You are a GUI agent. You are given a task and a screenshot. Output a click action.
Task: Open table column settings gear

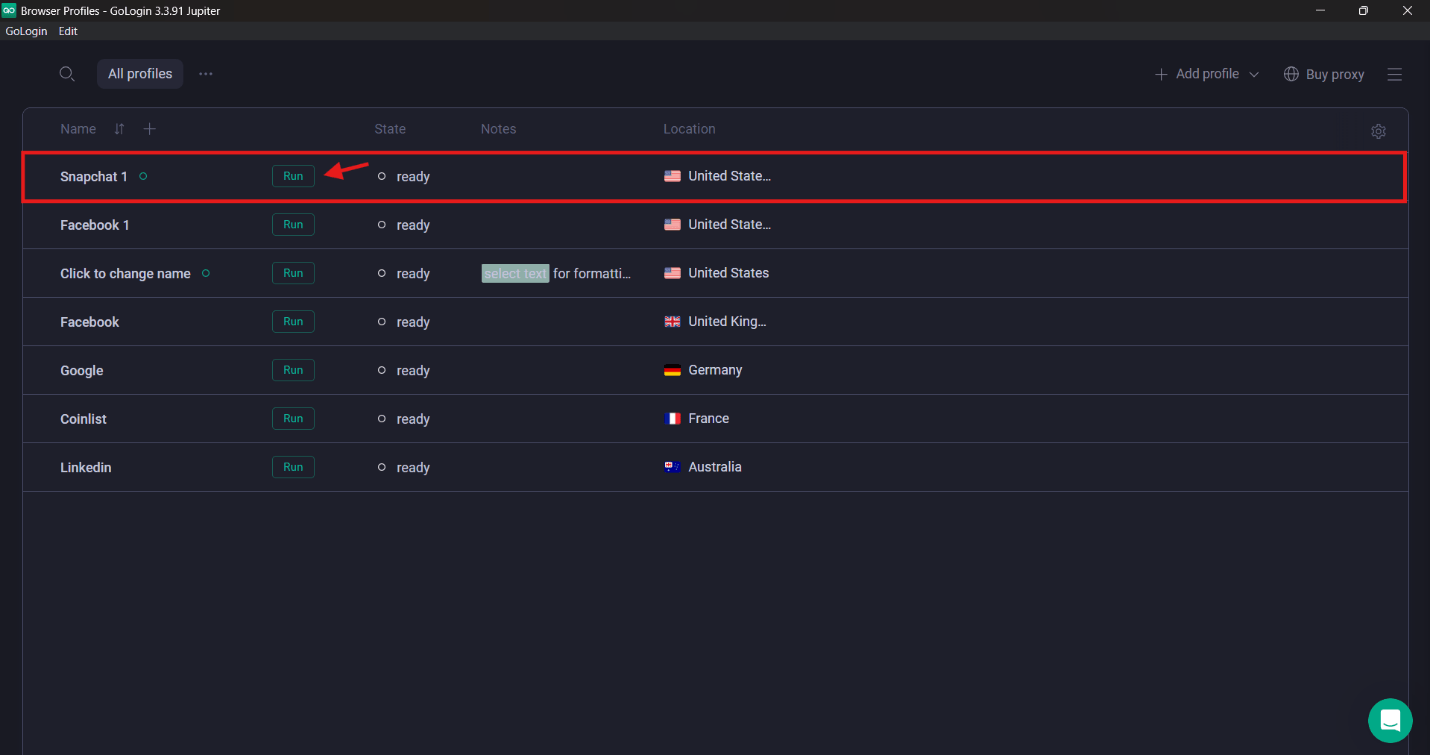[1378, 131]
